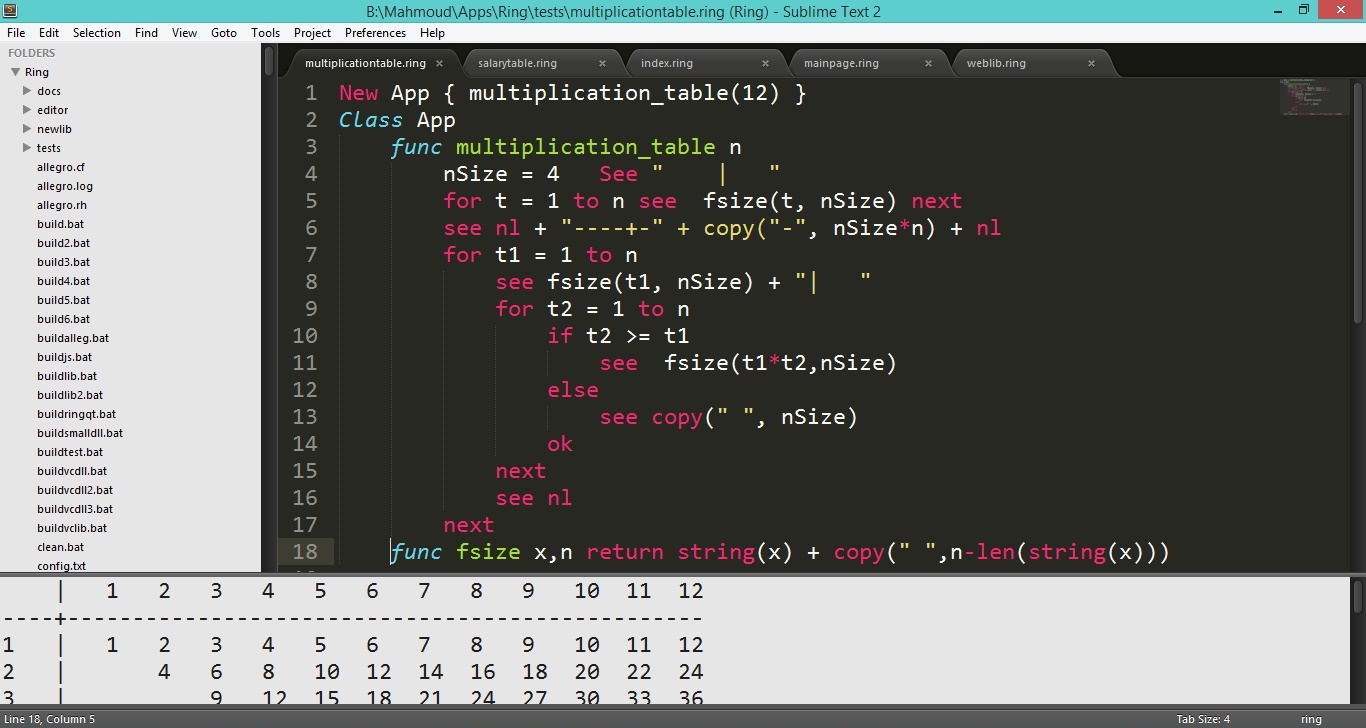This screenshot has width=1366, height=728.
Task: Close the weblib.ring tab
Action: coord(1092,63)
